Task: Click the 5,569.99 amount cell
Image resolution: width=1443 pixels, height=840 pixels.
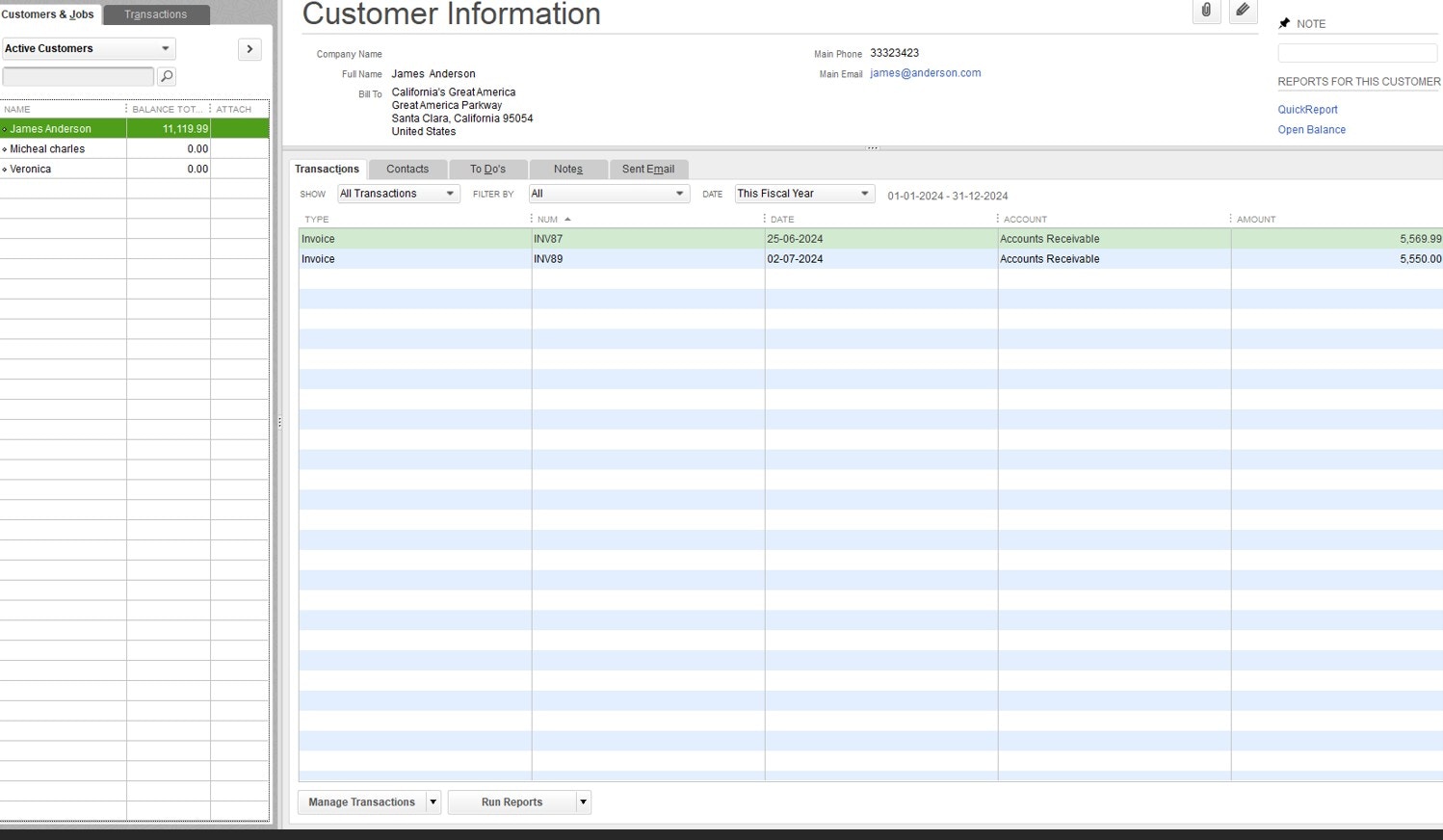Action: coord(1337,239)
